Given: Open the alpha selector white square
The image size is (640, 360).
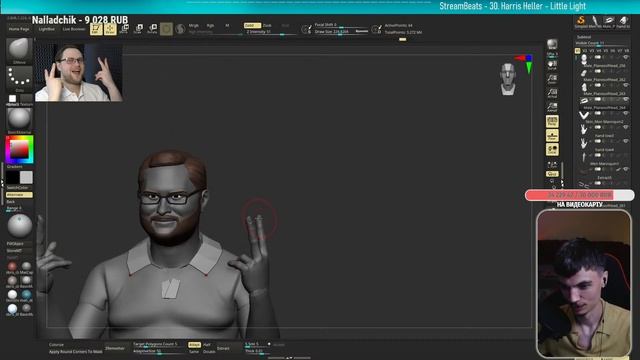Looking at the screenshot, I should point(13,98).
